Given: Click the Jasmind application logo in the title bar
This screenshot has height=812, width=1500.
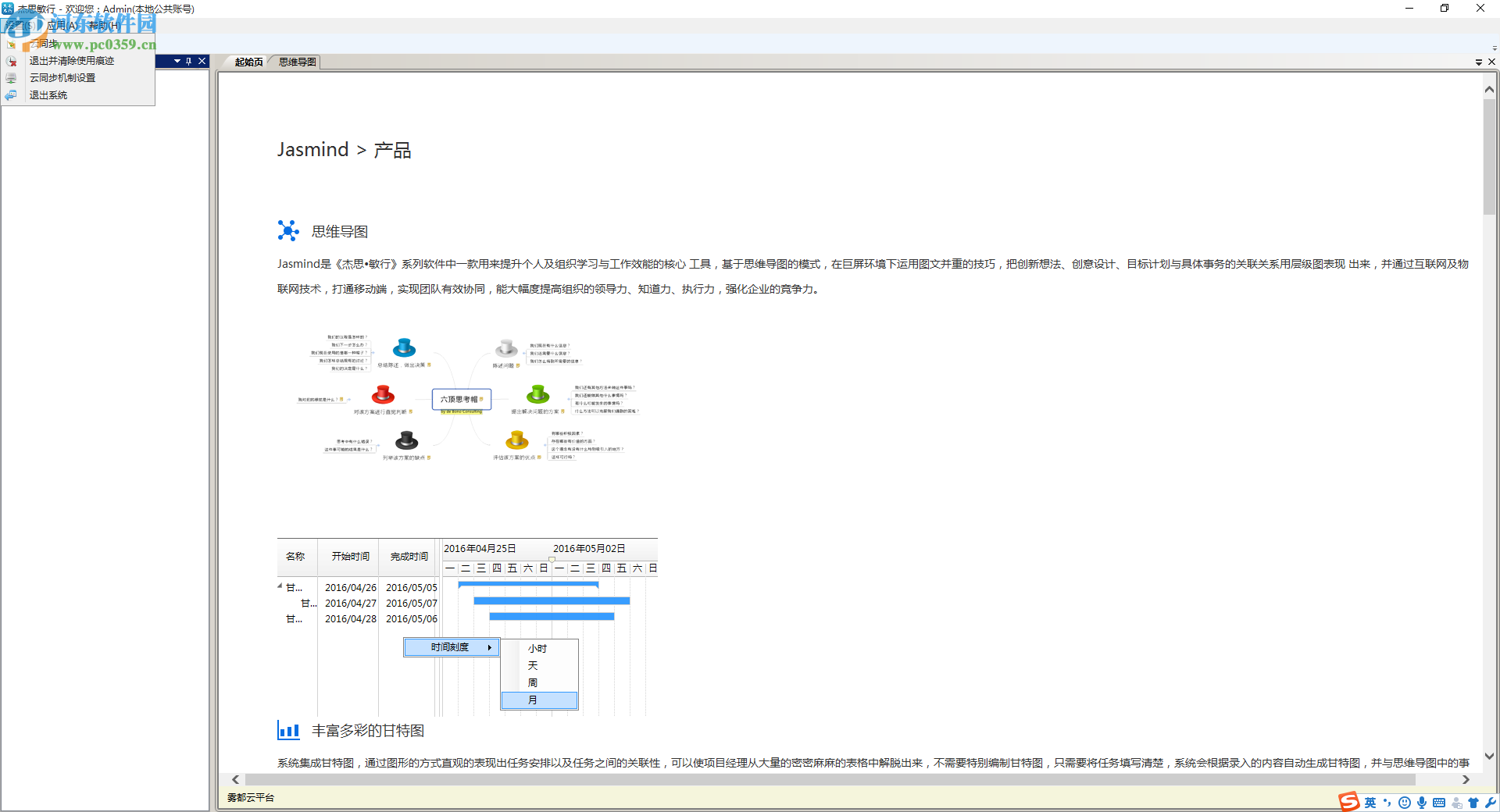Looking at the screenshot, I should click(x=8, y=8).
